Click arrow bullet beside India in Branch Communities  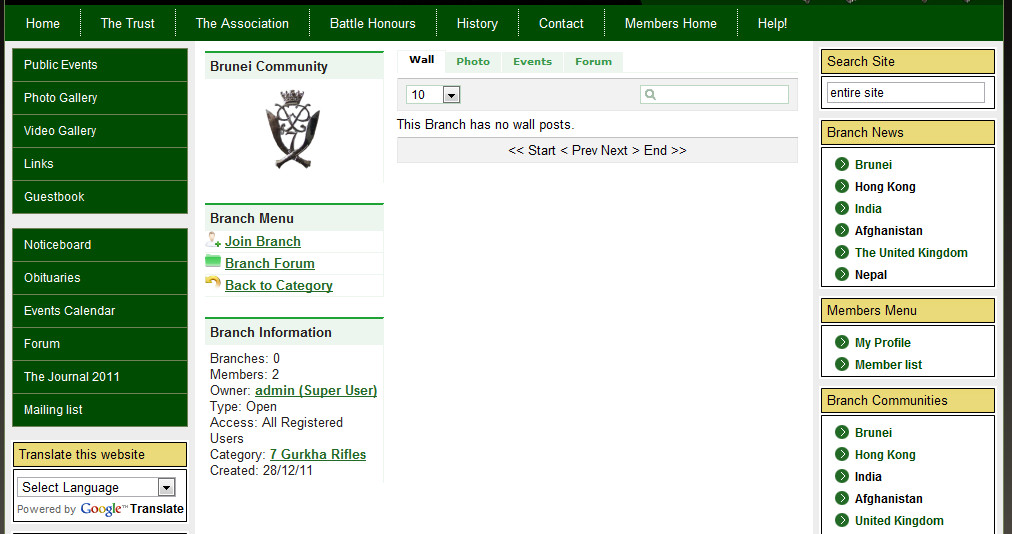click(842, 476)
